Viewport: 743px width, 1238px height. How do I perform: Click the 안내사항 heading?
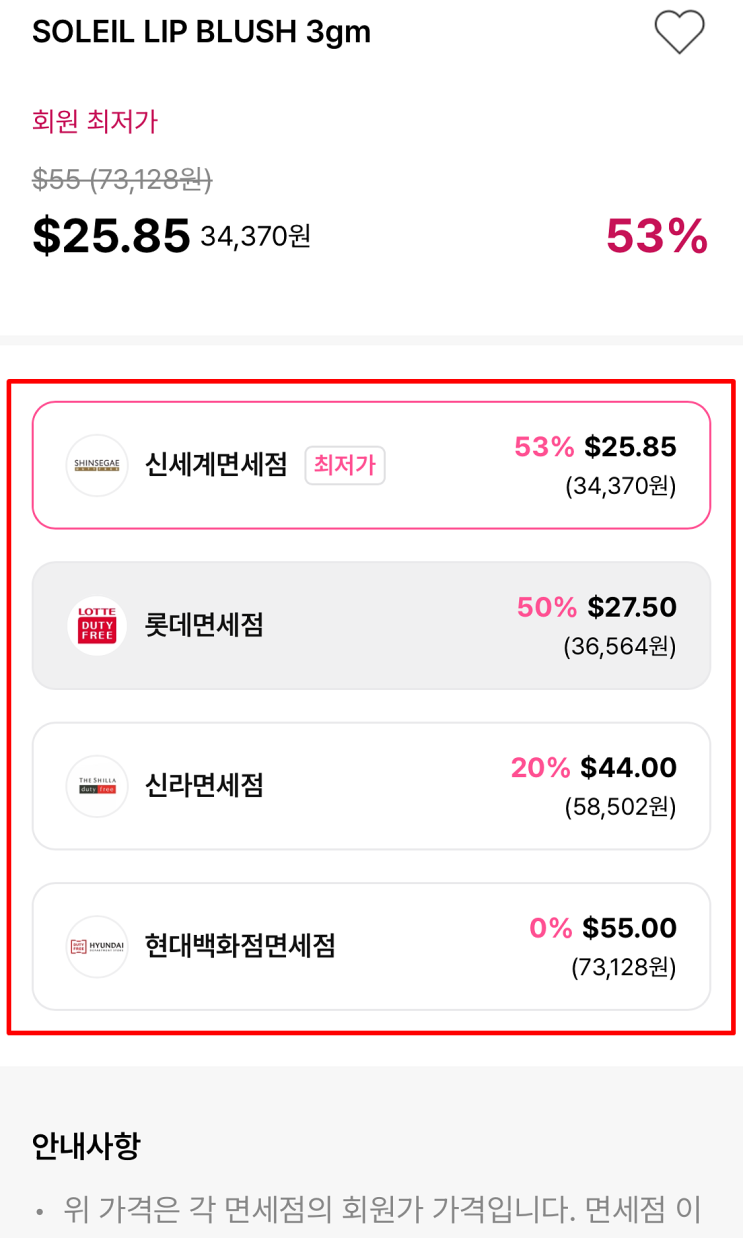pyautogui.click(x=86, y=1145)
